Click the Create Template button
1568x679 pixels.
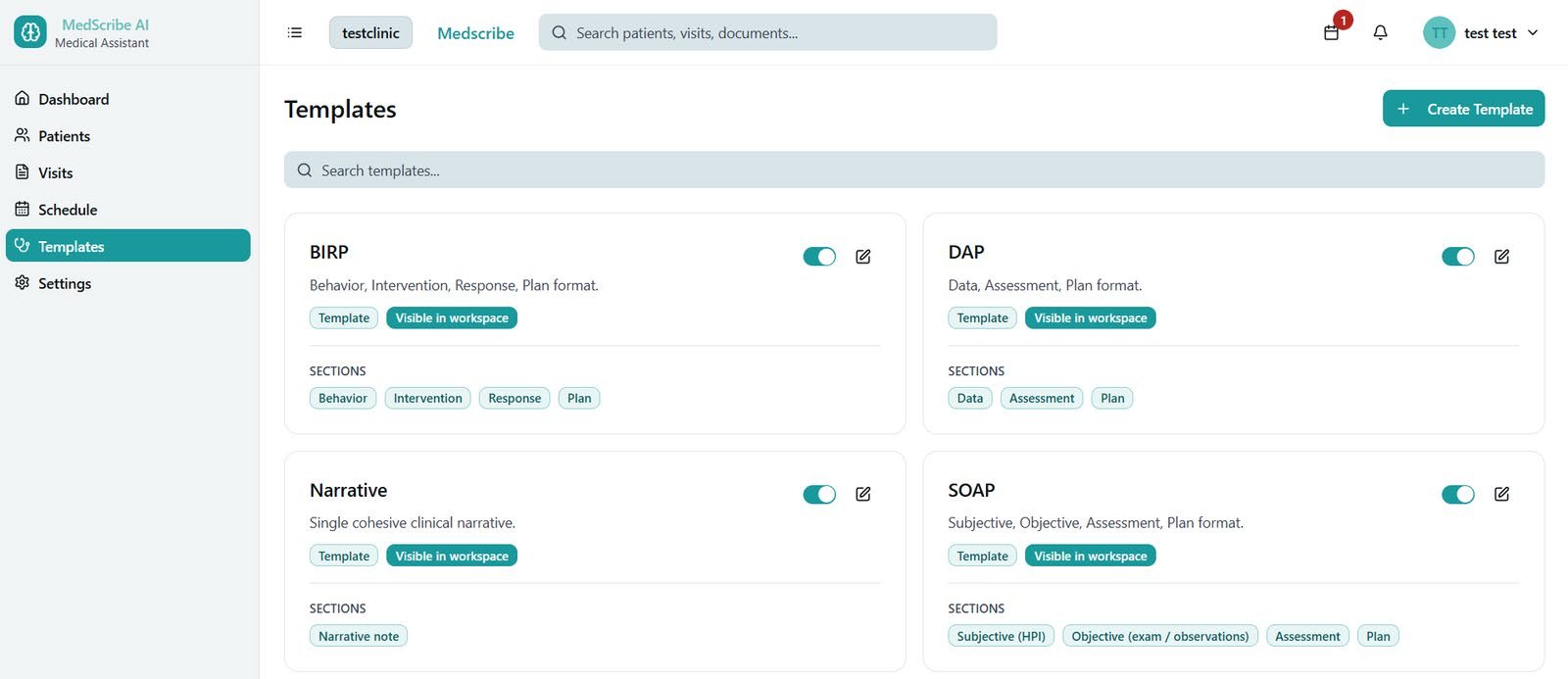(x=1463, y=109)
